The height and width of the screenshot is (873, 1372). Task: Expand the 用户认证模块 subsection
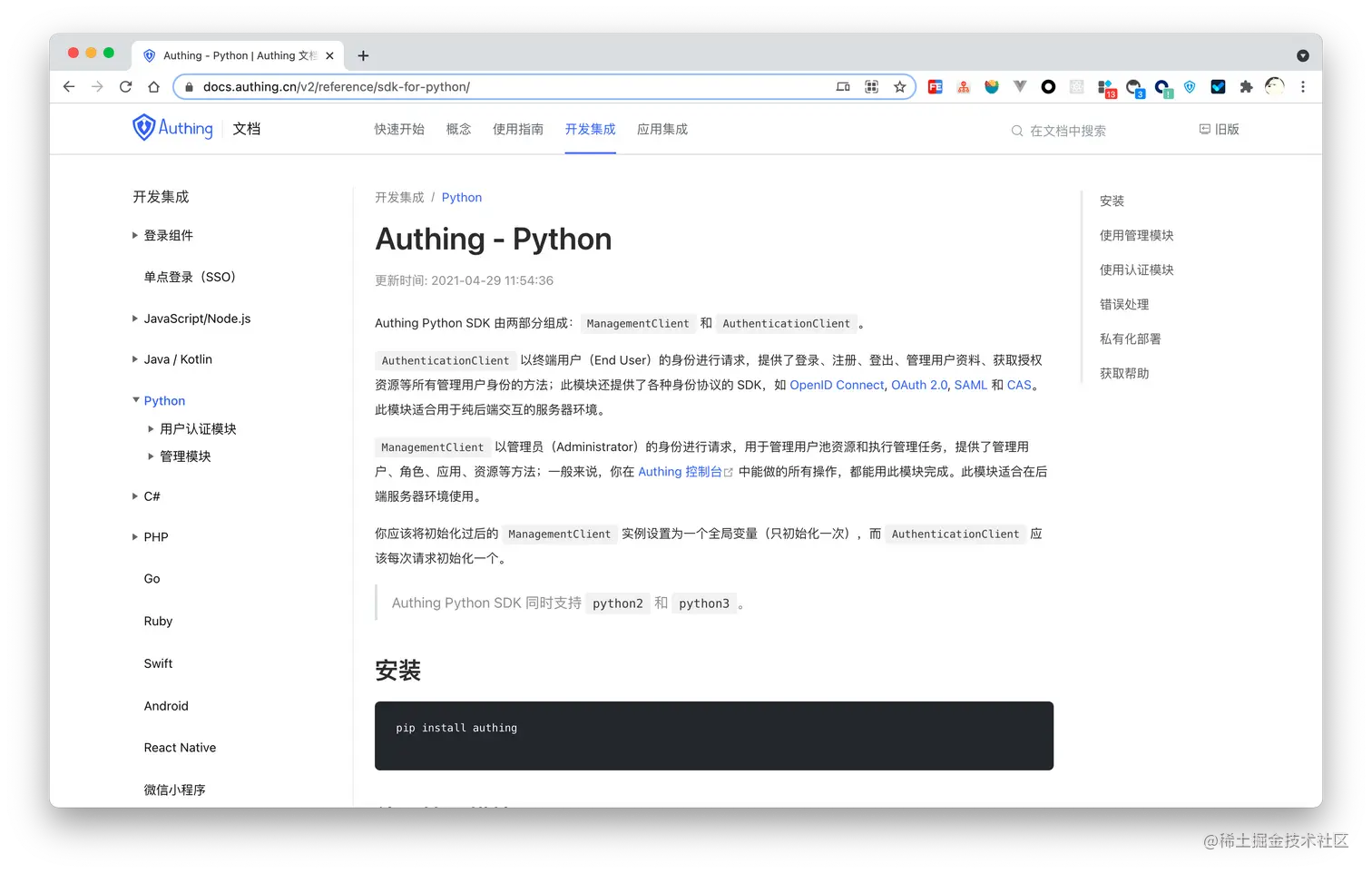point(151,428)
